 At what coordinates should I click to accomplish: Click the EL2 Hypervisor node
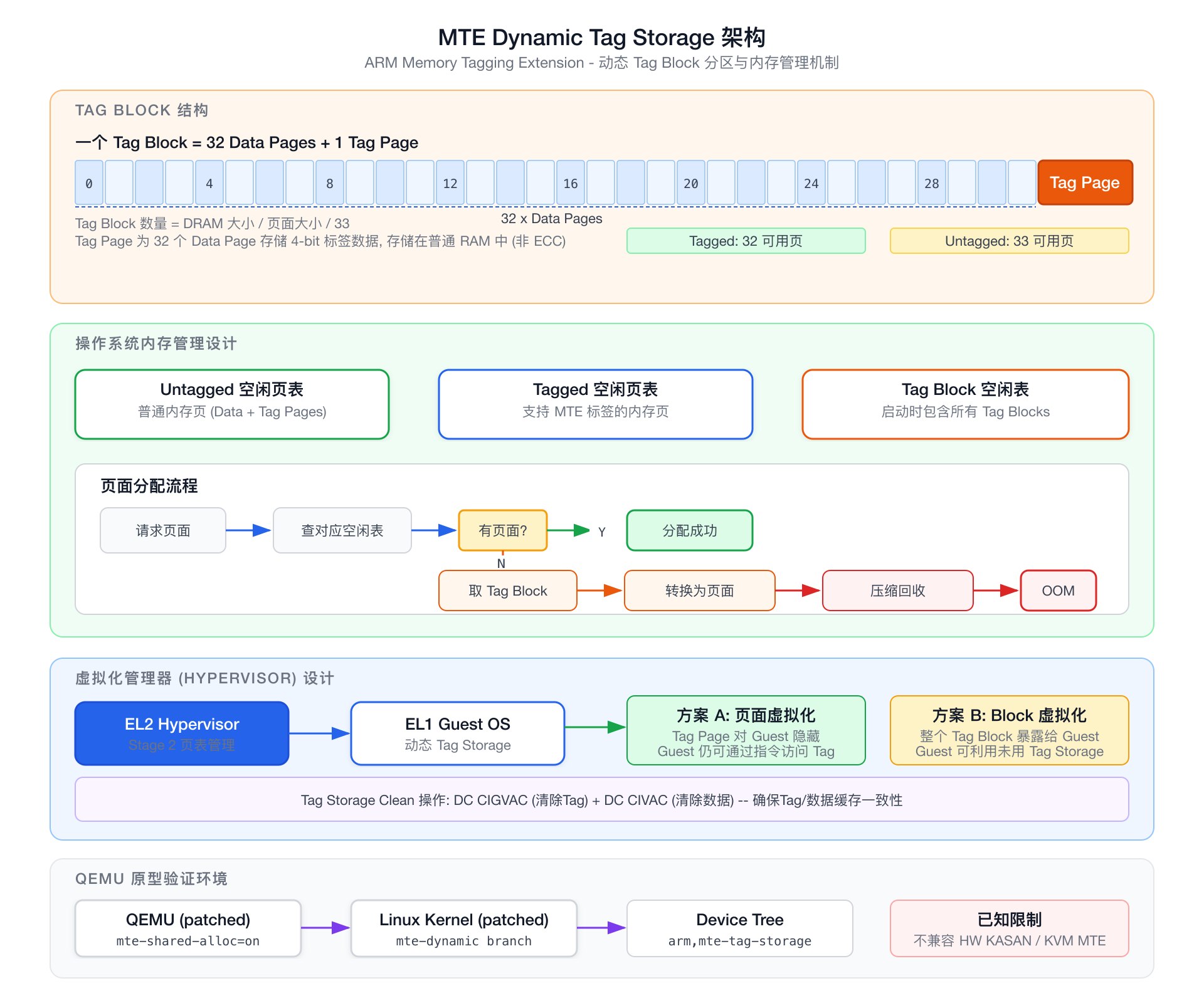coord(181,733)
